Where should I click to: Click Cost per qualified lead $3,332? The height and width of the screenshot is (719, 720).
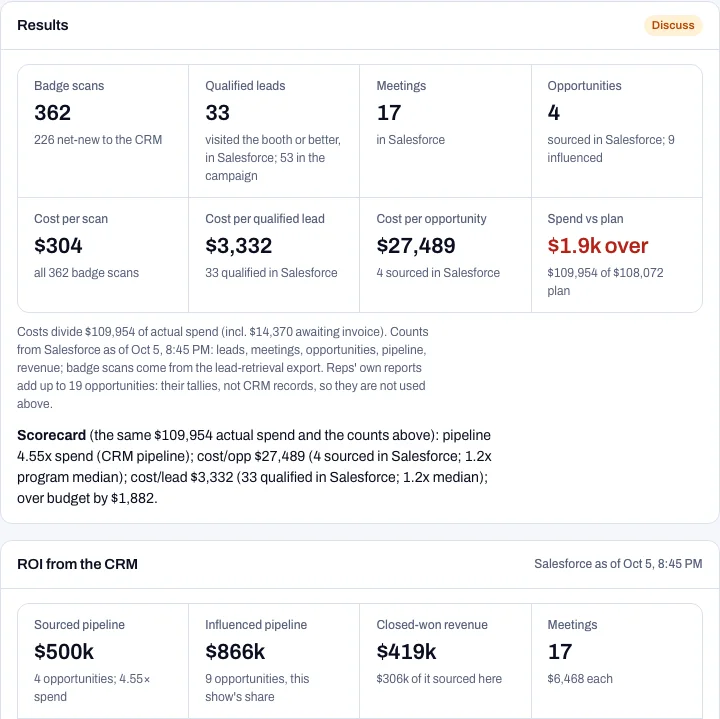click(238, 246)
